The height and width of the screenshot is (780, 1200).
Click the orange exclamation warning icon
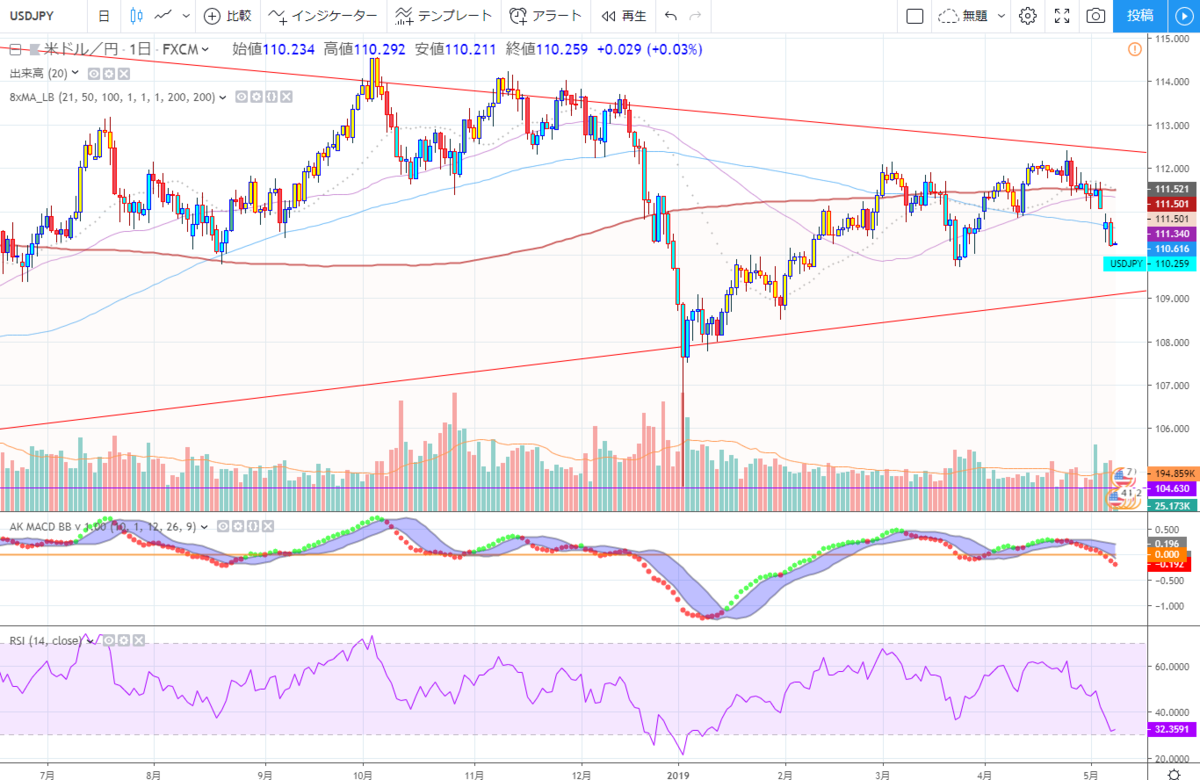pyautogui.click(x=1135, y=49)
